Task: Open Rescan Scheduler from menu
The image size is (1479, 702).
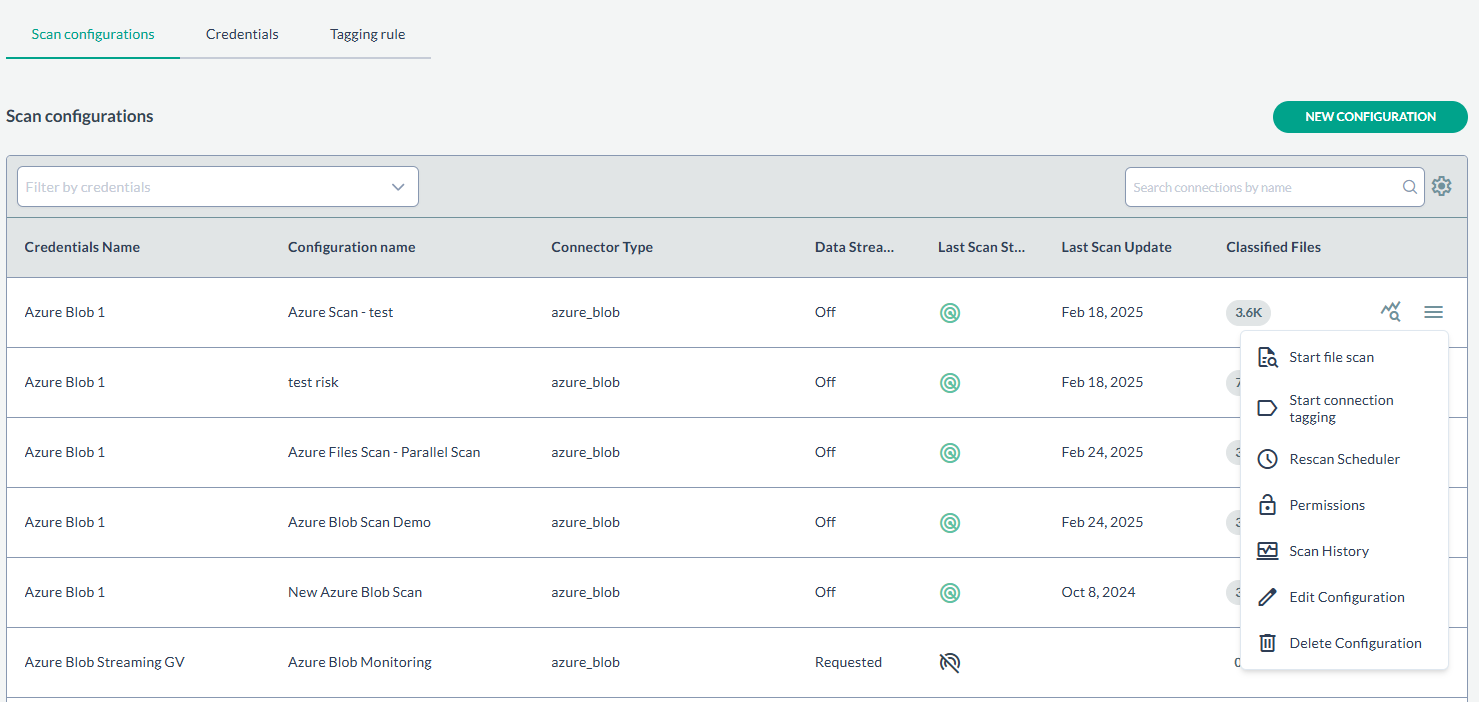Action: (x=1344, y=459)
